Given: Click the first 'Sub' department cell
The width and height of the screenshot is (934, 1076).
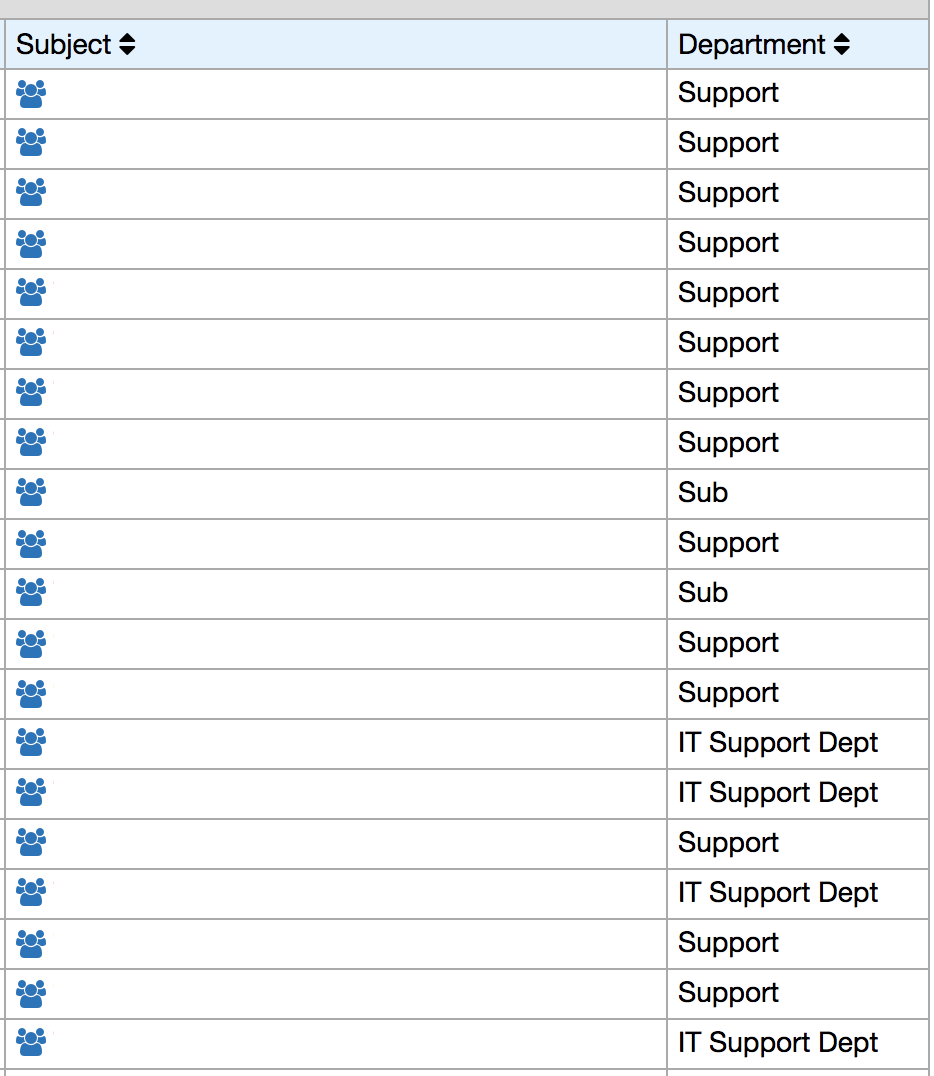Looking at the screenshot, I should [x=703, y=493].
